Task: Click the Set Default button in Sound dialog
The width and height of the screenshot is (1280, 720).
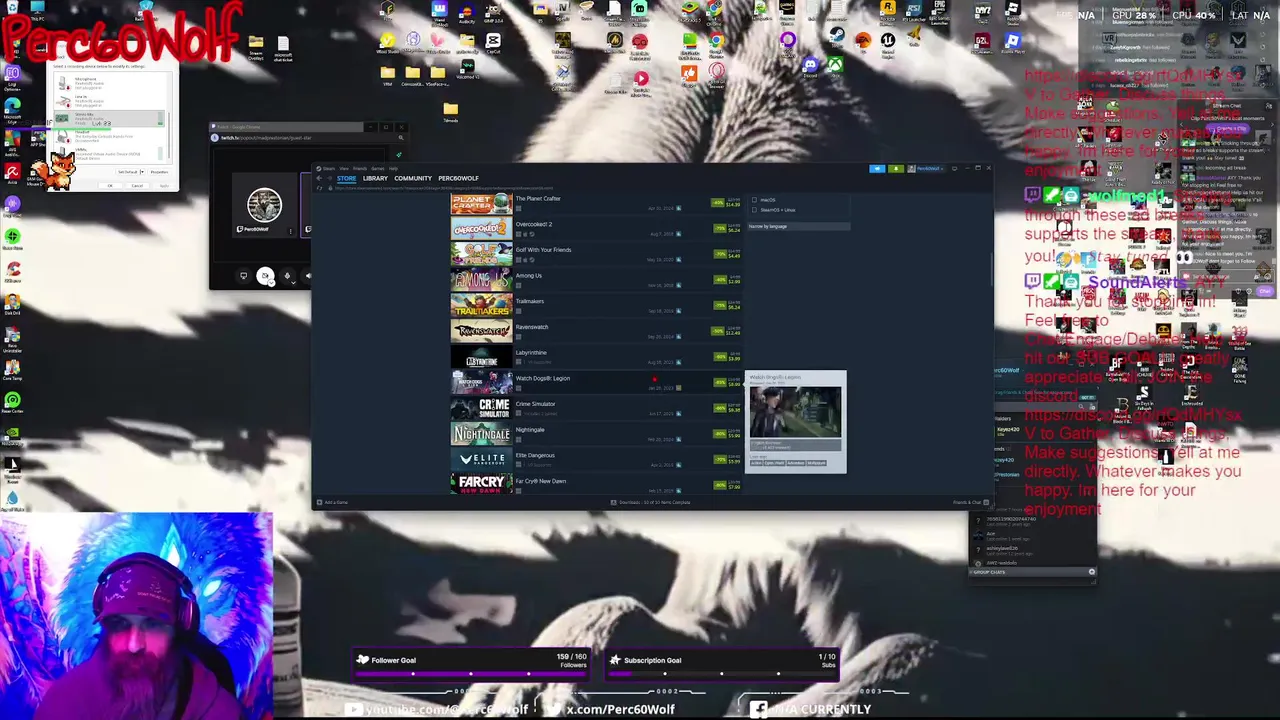Action: [127, 172]
